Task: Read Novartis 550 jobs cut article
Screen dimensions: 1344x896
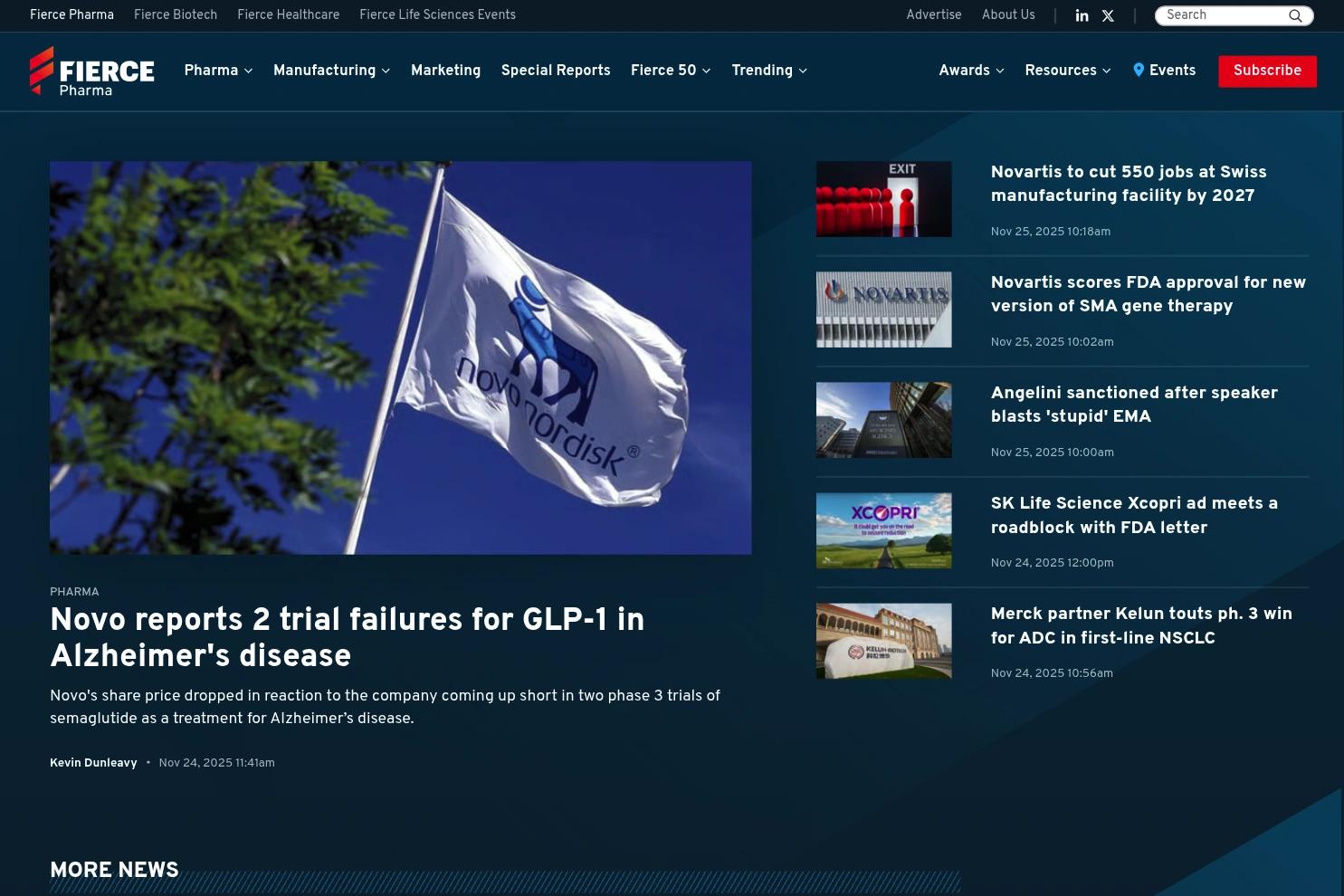Action: pos(1129,184)
